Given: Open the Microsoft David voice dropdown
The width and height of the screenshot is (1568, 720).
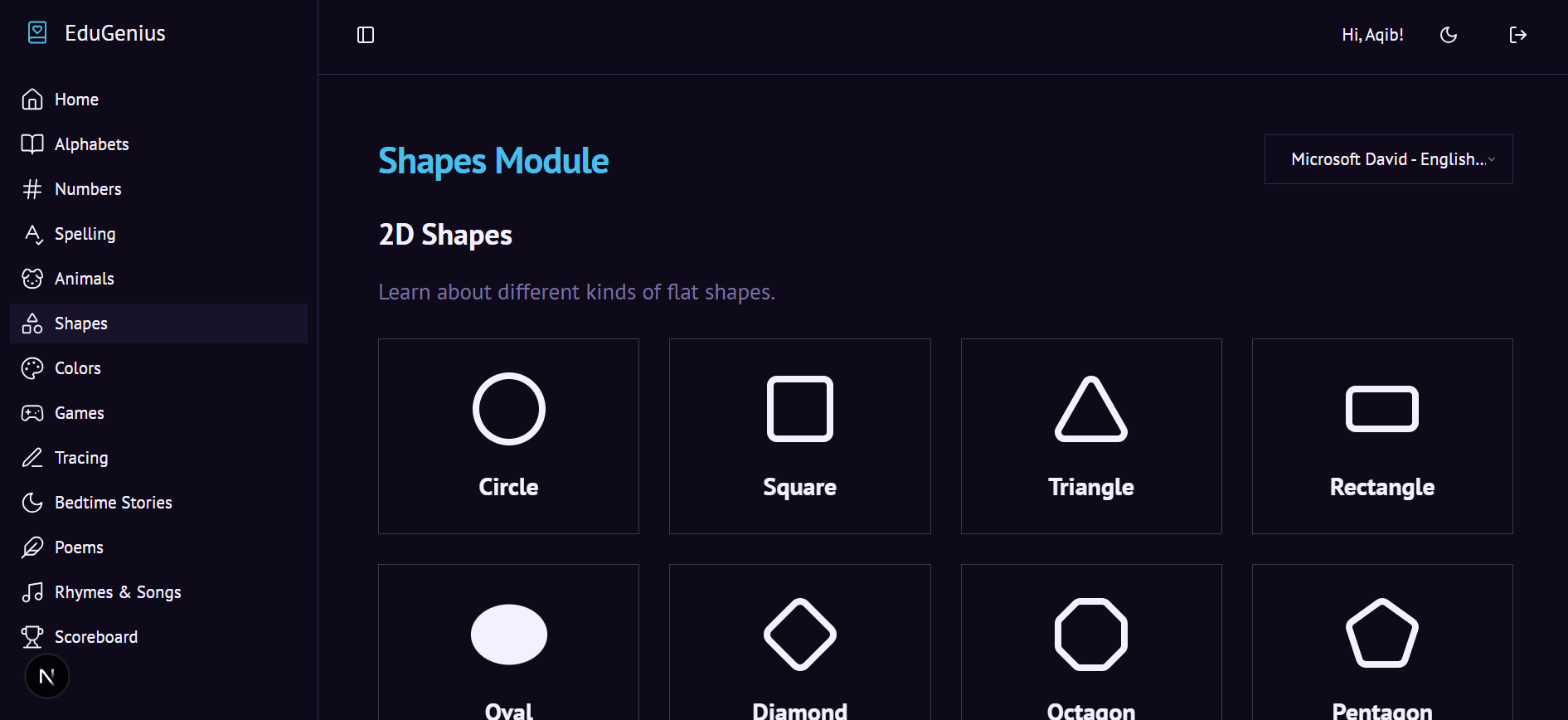Looking at the screenshot, I should click(x=1388, y=159).
